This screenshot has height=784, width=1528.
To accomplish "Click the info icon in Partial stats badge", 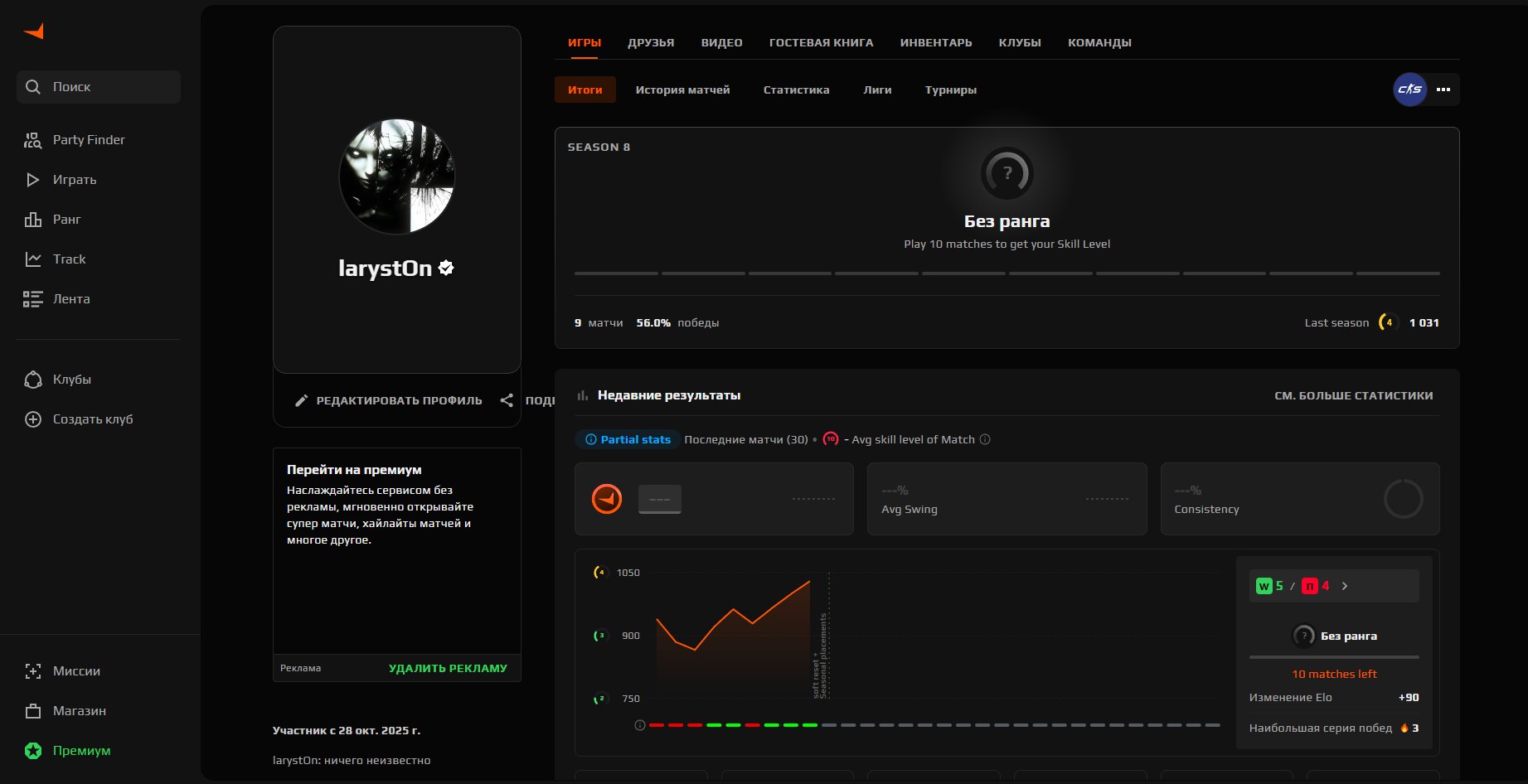I will 591,439.
